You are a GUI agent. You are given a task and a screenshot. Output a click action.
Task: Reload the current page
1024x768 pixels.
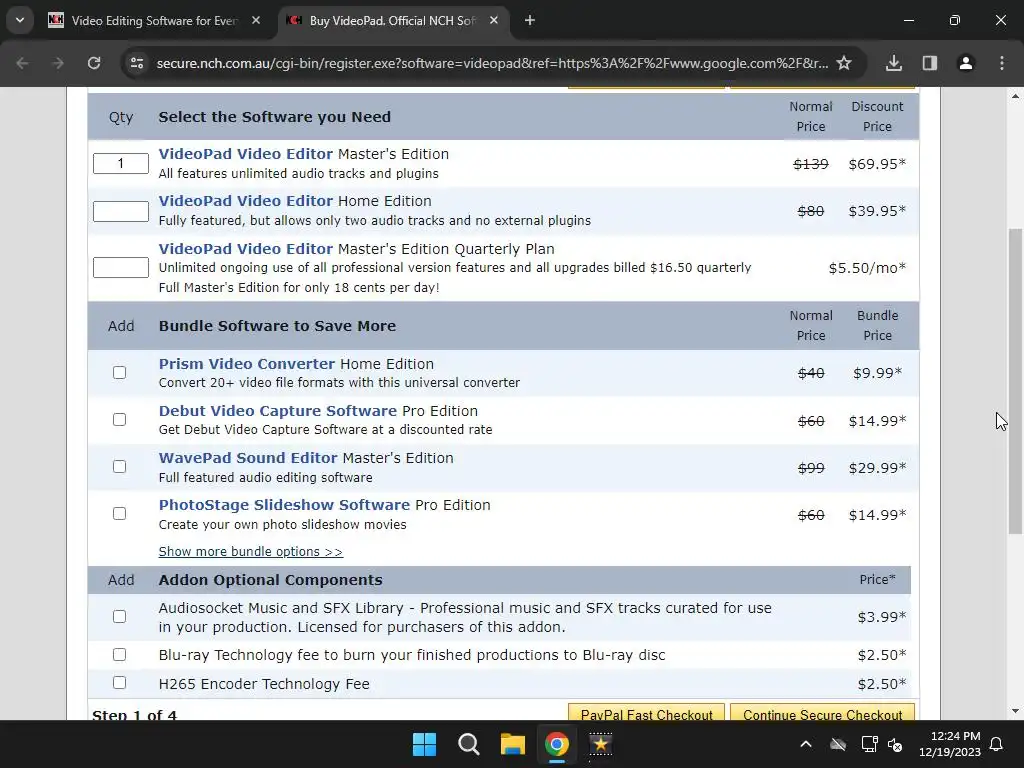[94, 63]
